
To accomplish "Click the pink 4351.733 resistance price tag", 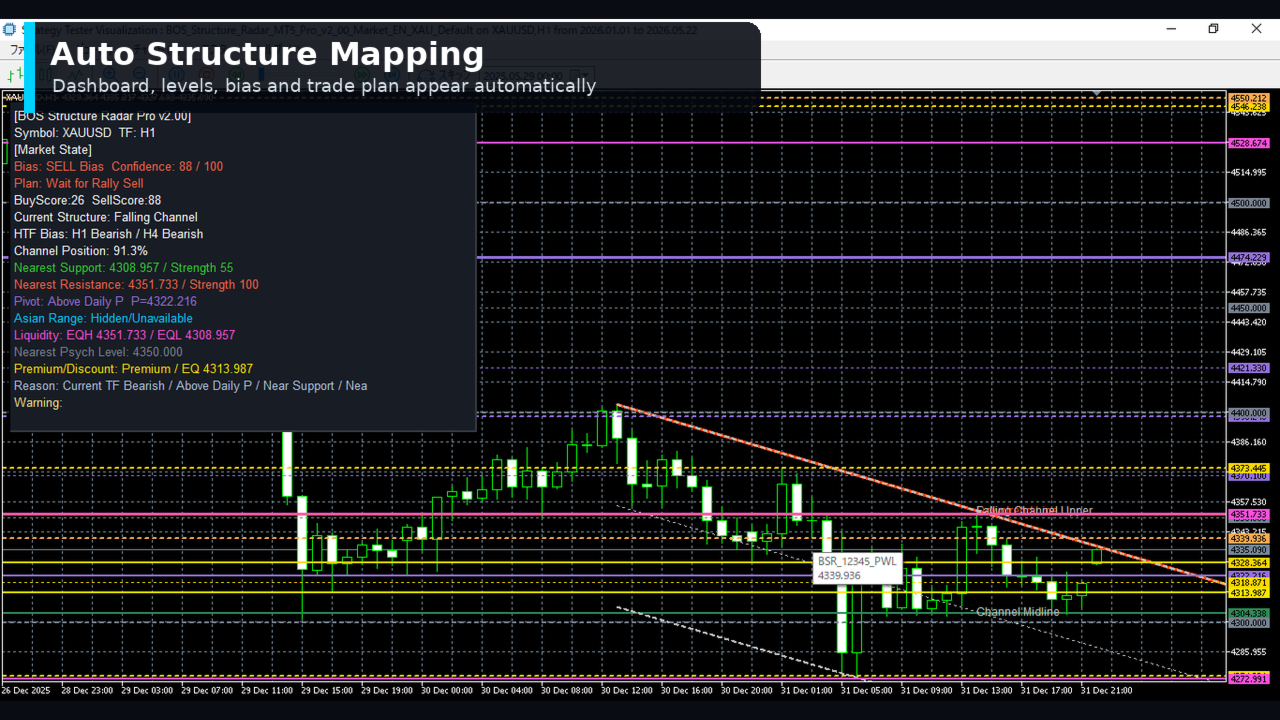I will (1249, 515).
